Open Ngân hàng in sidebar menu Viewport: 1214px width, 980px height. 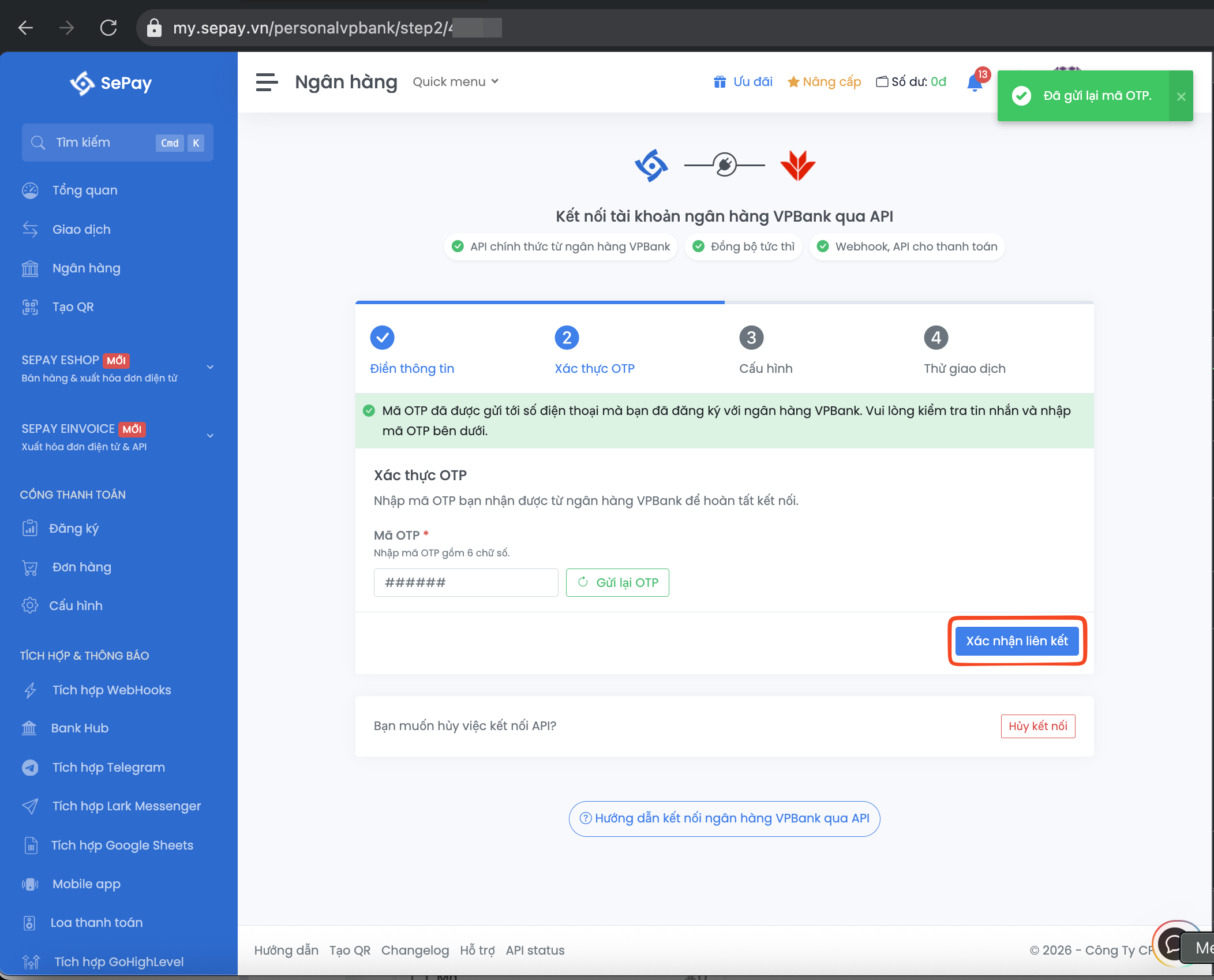coord(86,268)
